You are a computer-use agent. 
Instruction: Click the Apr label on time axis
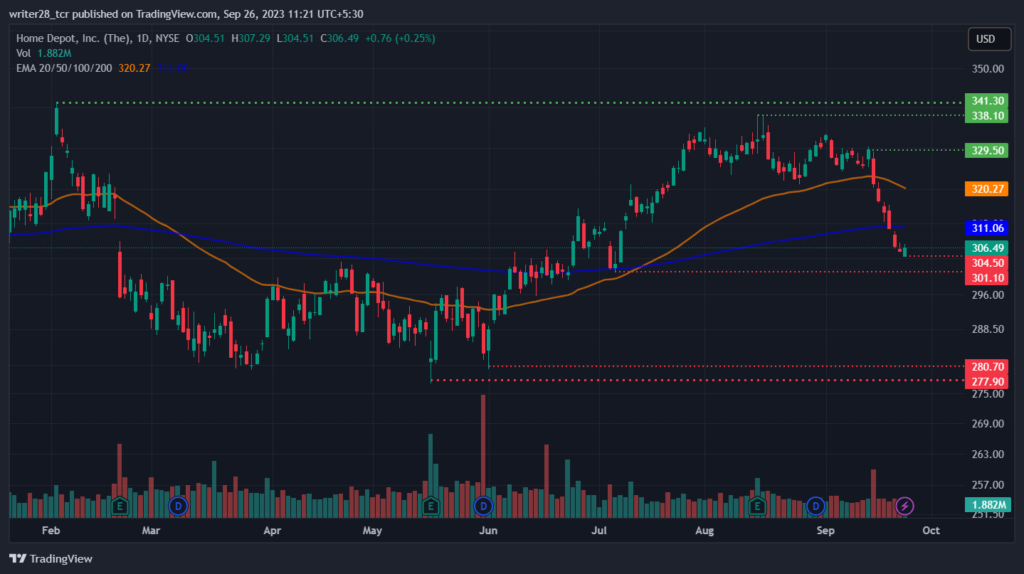pos(272,530)
